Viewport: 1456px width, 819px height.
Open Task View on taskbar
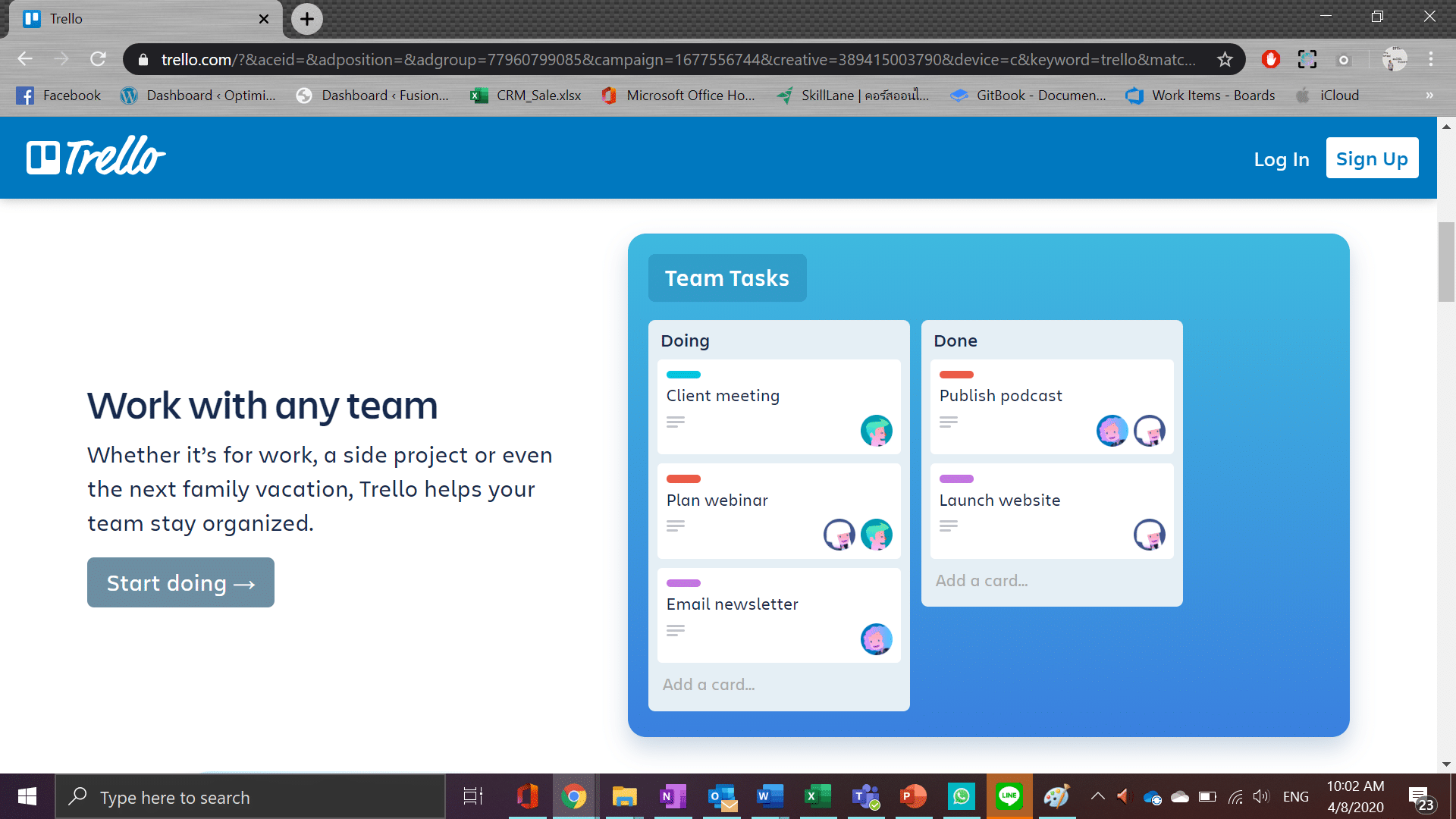473,796
